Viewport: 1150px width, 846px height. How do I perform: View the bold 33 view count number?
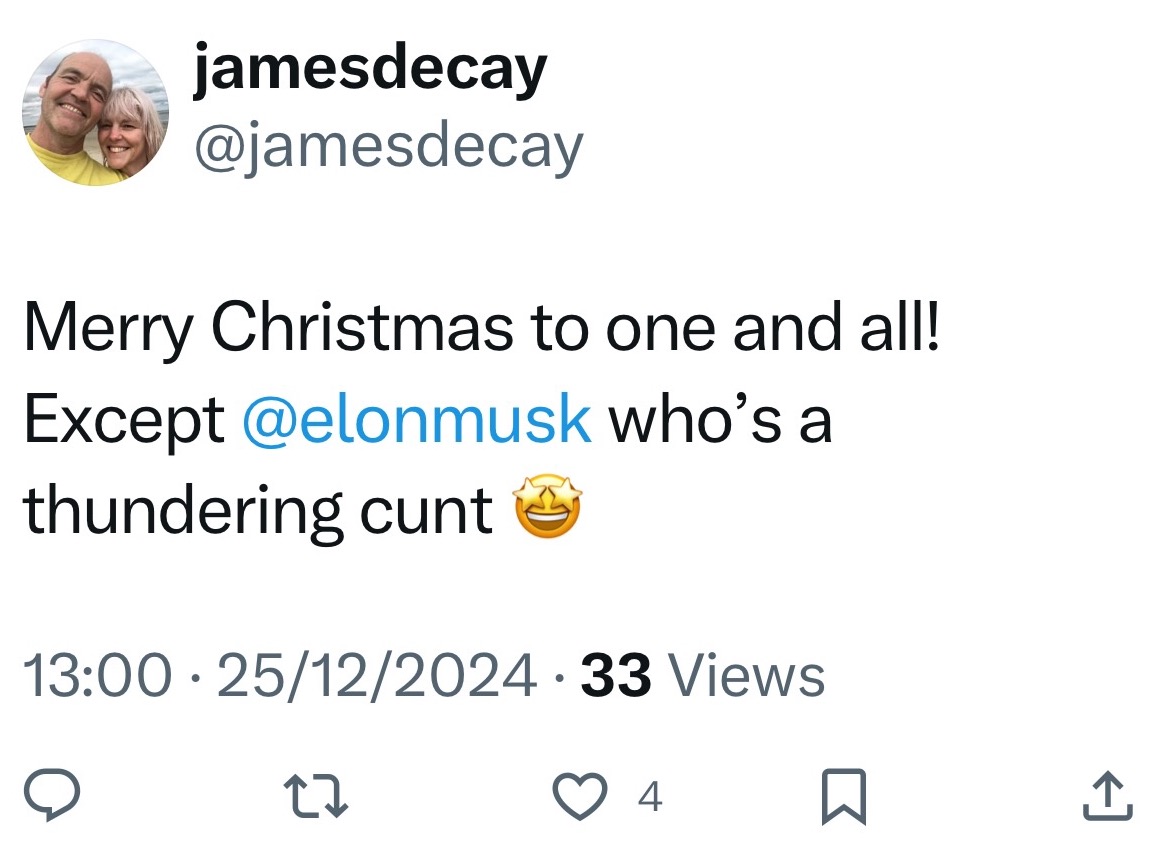tap(616, 675)
